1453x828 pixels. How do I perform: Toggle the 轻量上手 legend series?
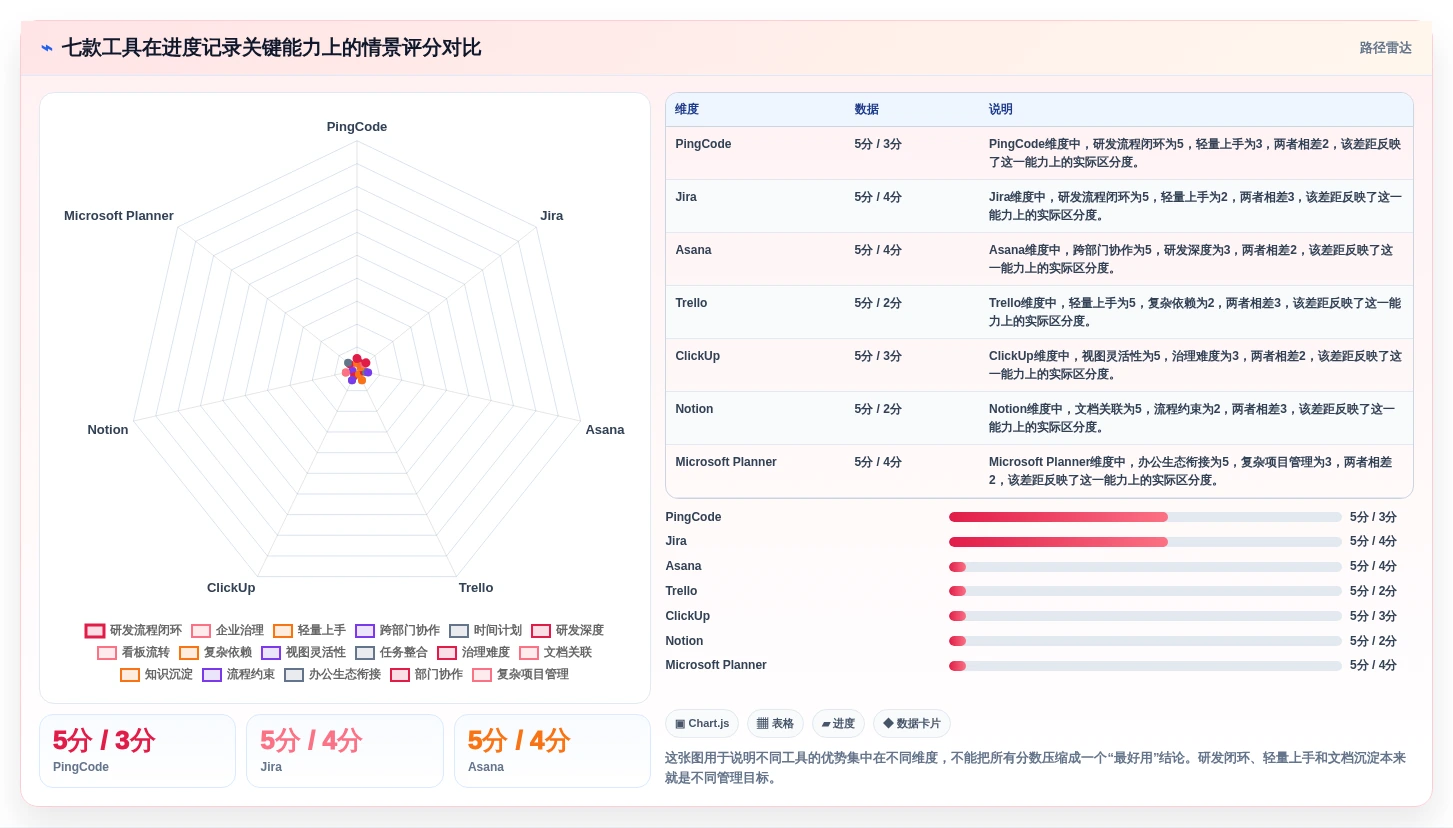(x=310, y=631)
